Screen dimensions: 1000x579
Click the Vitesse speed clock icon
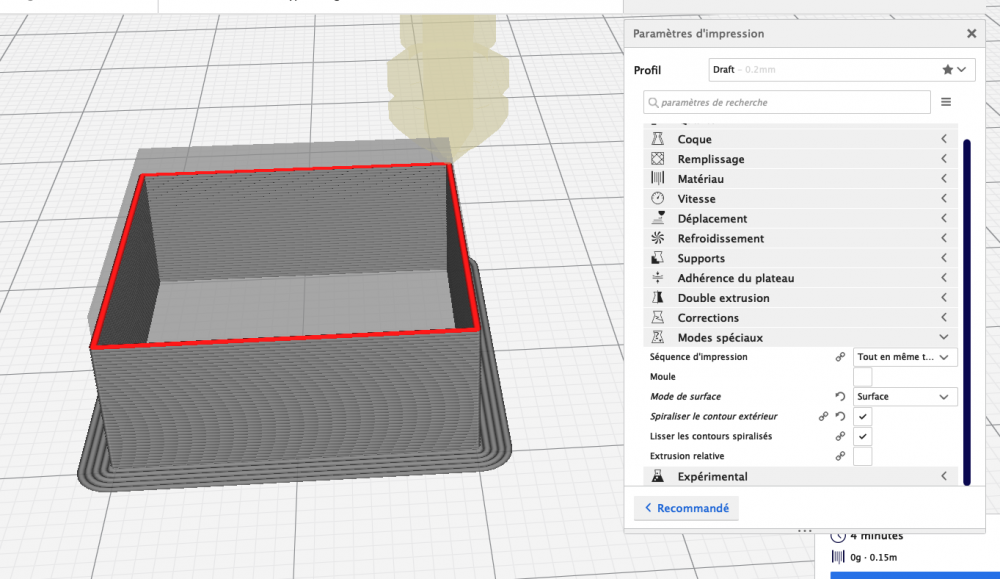pyautogui.click(x=658, y=198)
